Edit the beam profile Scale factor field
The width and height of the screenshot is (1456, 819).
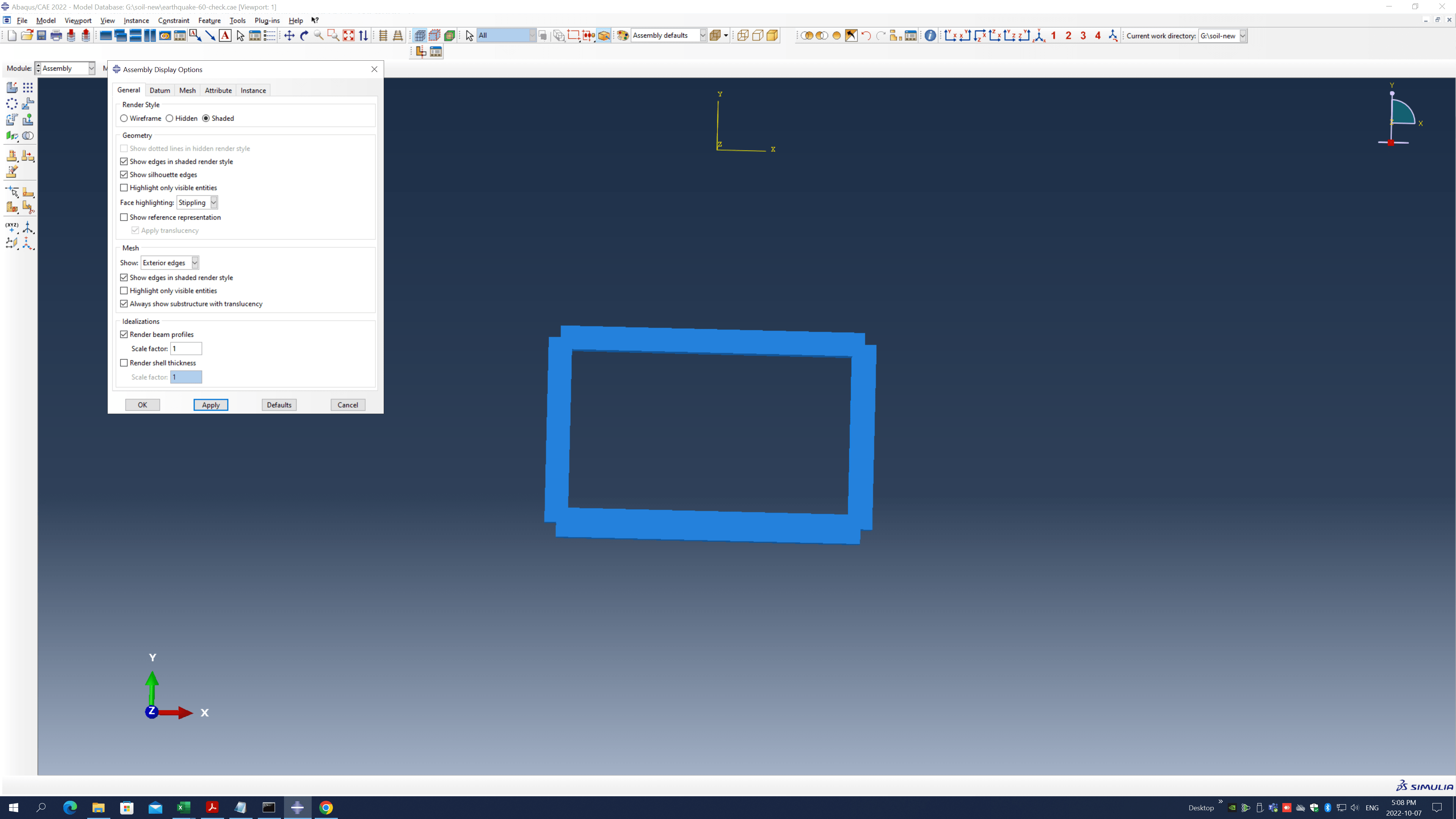click(x=185, y=349)
